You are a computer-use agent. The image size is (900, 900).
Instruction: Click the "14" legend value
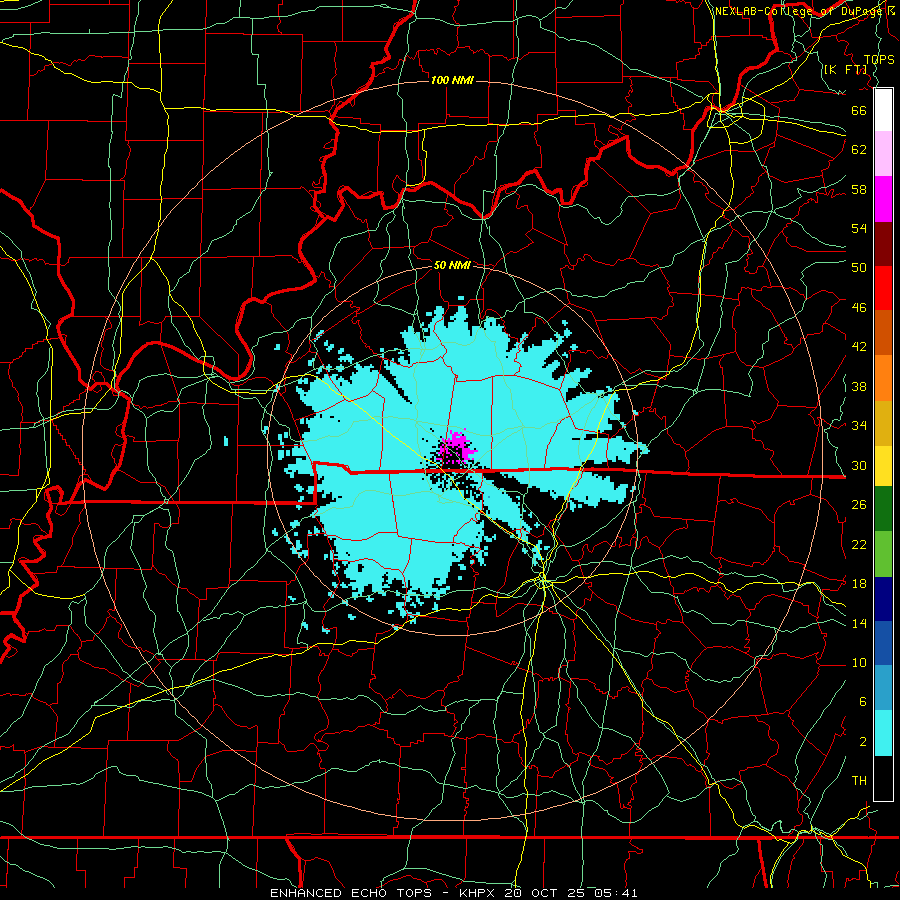point(859,623)
